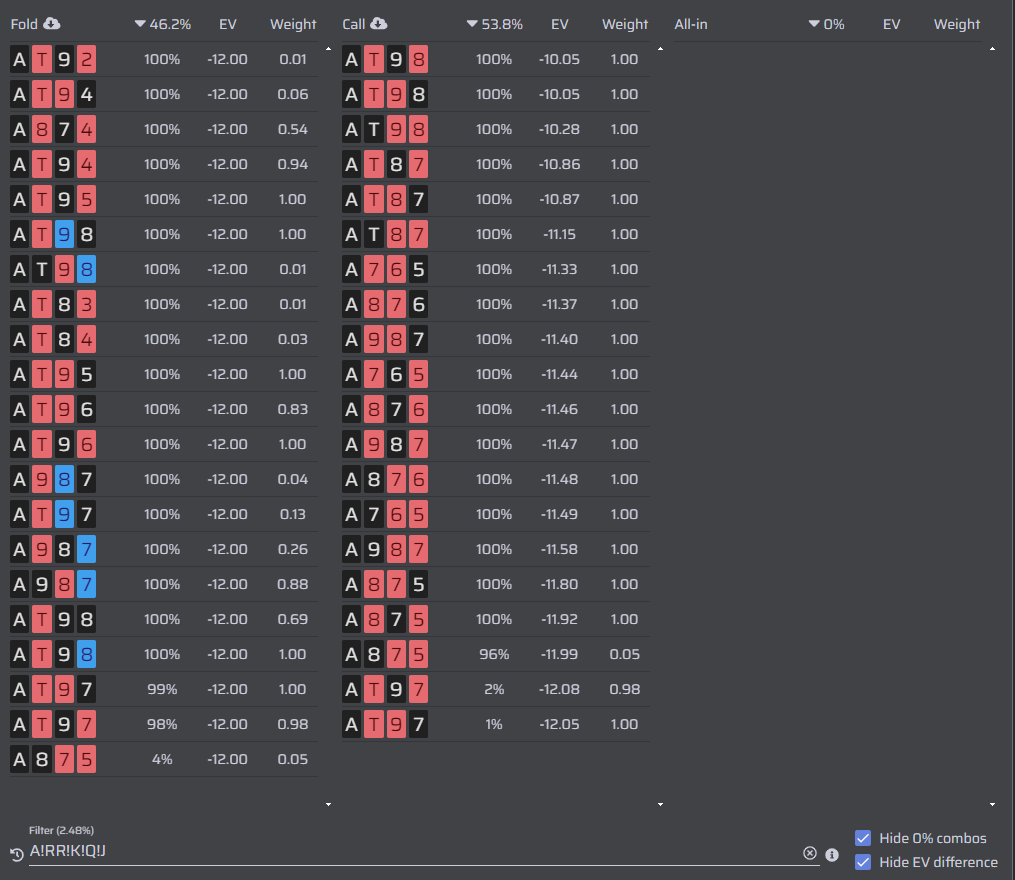Open filter history icon
The image size is (1015, 880).
coord(17,854)
